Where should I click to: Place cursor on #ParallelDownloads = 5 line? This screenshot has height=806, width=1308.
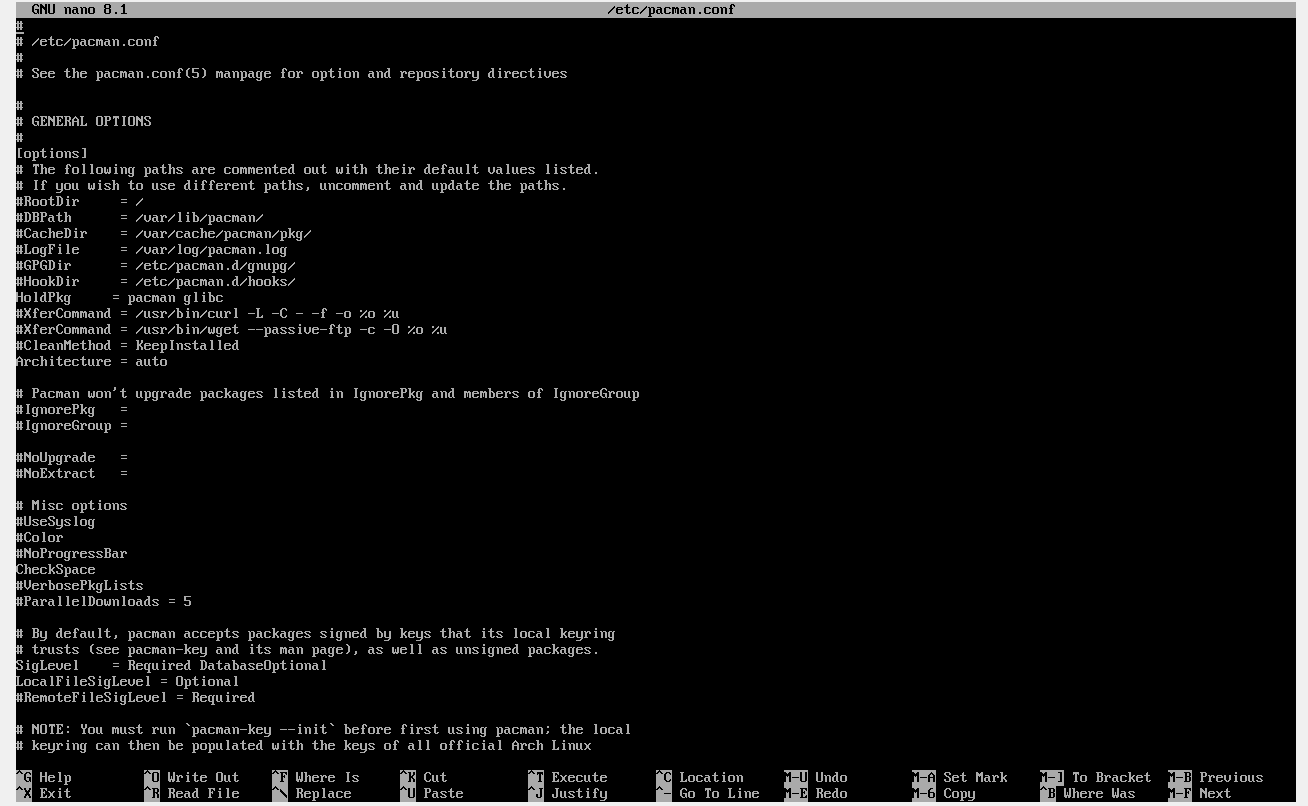click(x=103, y=601)
